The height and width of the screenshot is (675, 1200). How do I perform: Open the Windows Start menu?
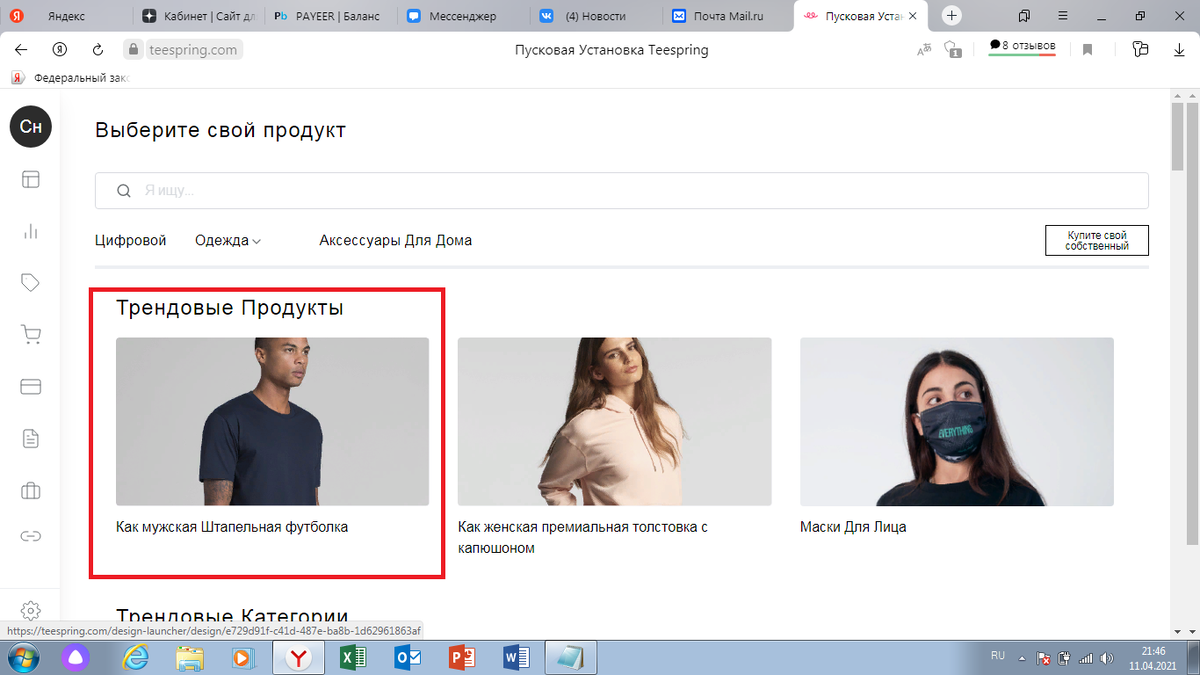point(22,657)
